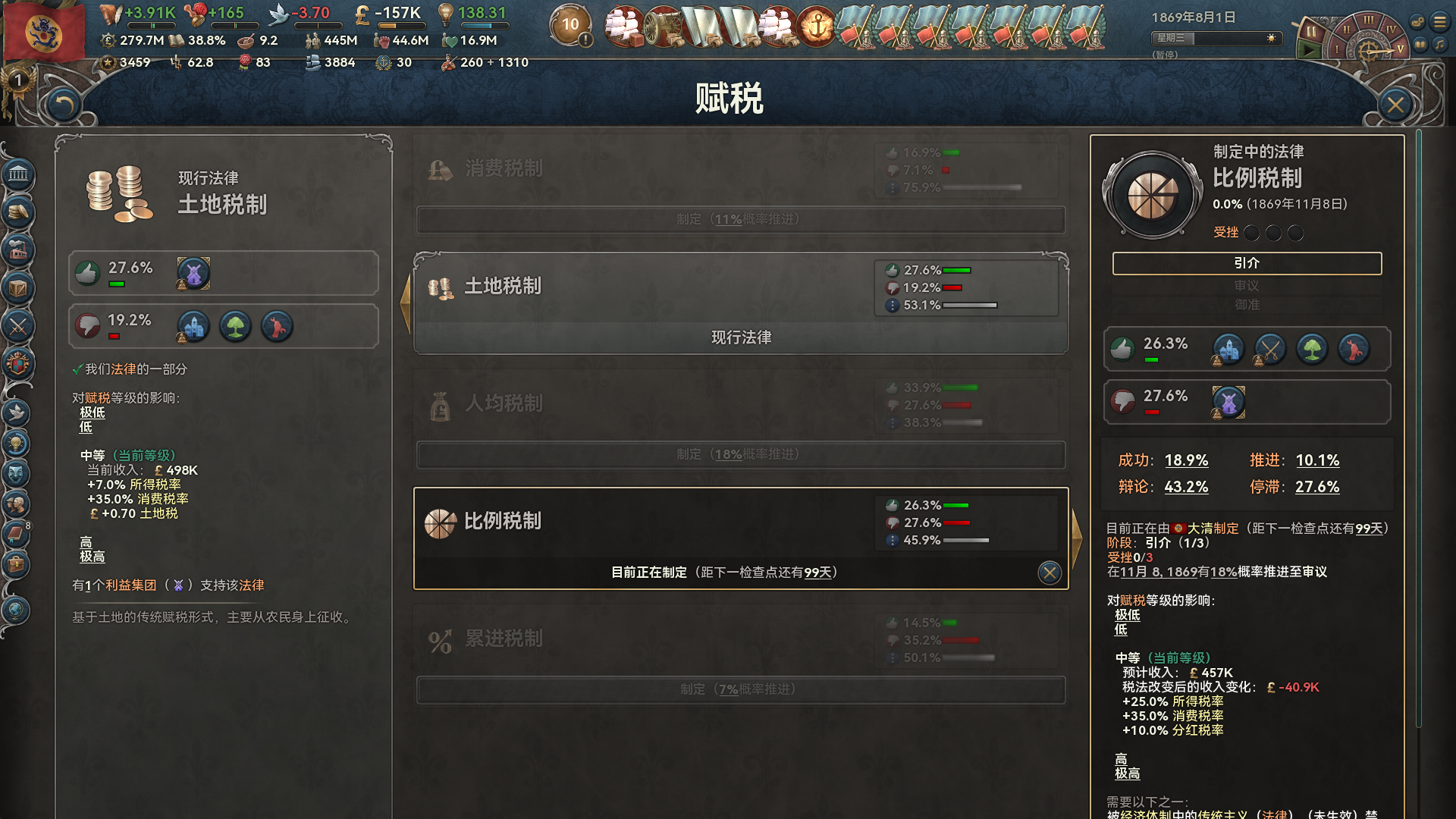Select the 引介 phase tab
This screenshot has width=1456, height=819.
(x=1247, y=263)
